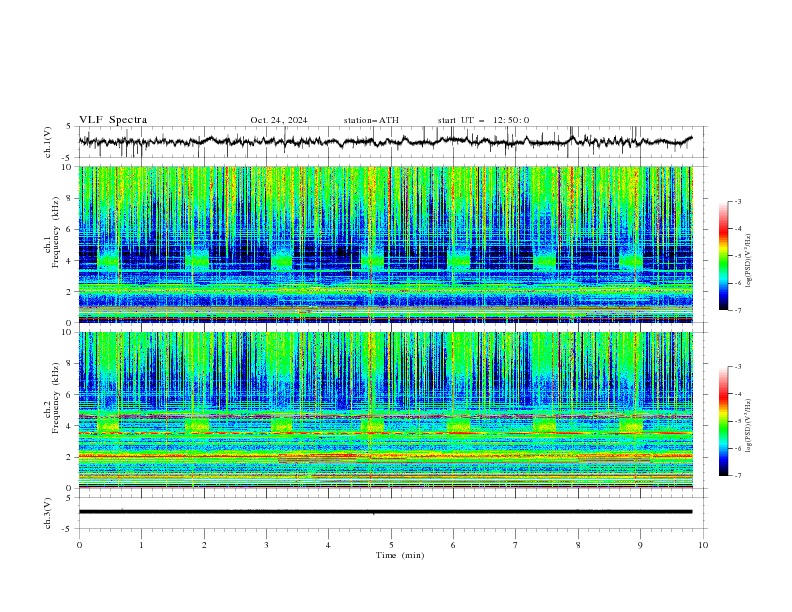Click the time axis tick label "4"

coord(328,545)
